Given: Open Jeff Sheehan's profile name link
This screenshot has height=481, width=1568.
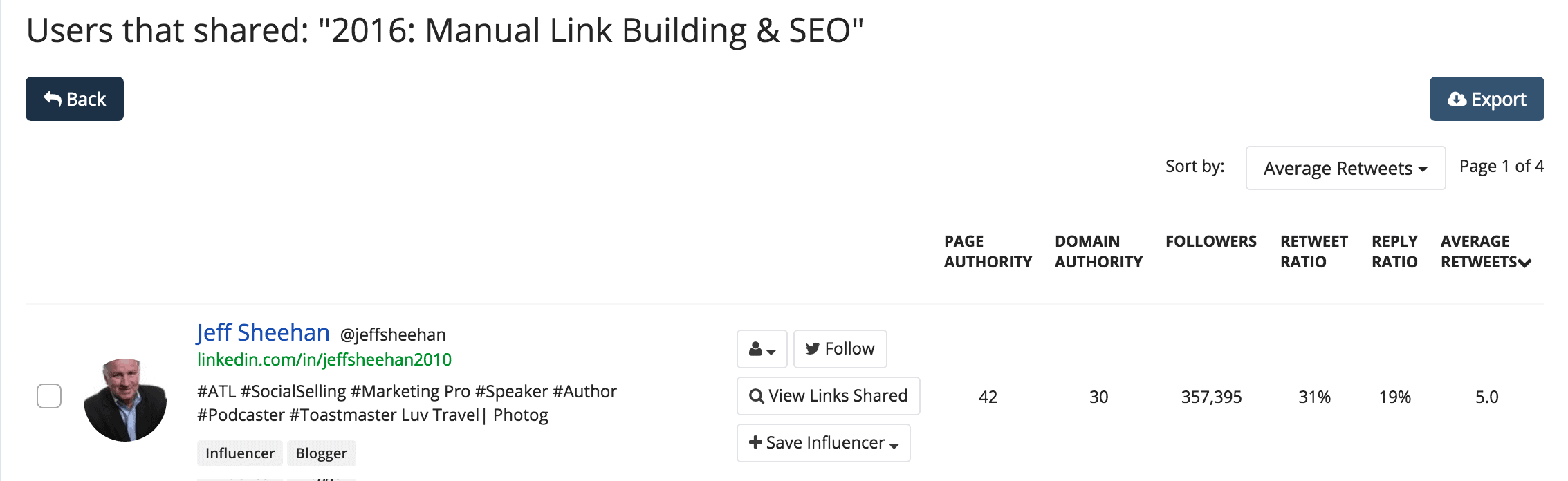Looking at the screenshot, I should 263,332.
